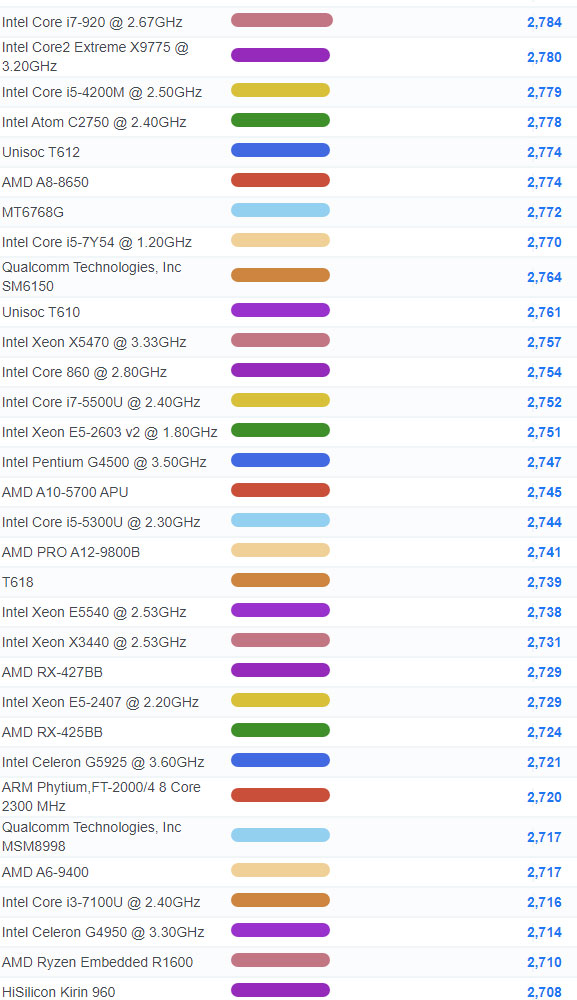
Task: Click Intel Celeron G5925 @ 3.60GHz
Action: (103, 762)
